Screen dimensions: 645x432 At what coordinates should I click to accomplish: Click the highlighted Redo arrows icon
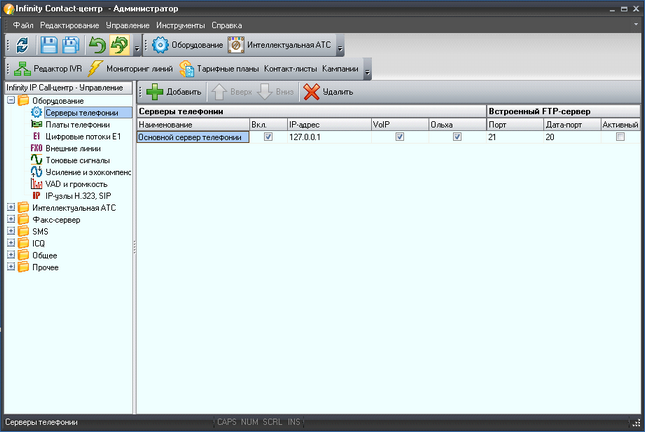120,45
